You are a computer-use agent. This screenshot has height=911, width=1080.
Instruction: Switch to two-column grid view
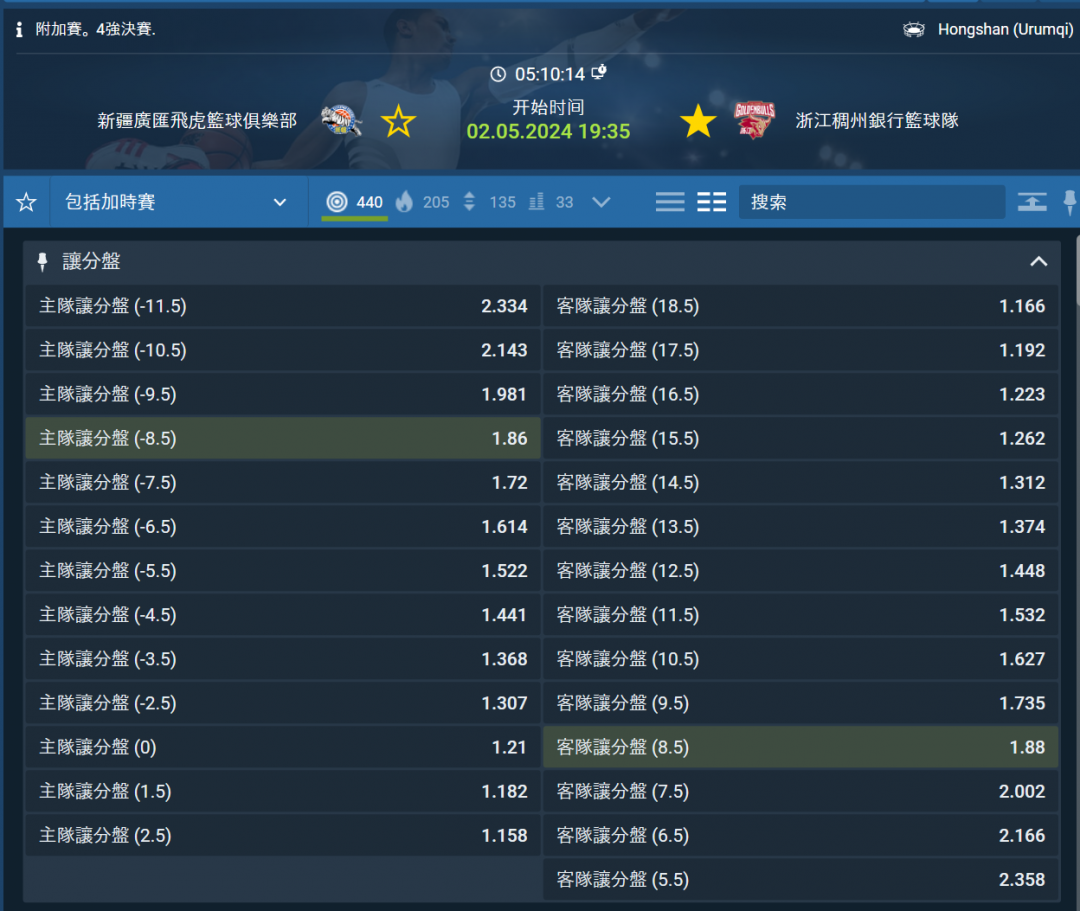click(x=712, y=202)
